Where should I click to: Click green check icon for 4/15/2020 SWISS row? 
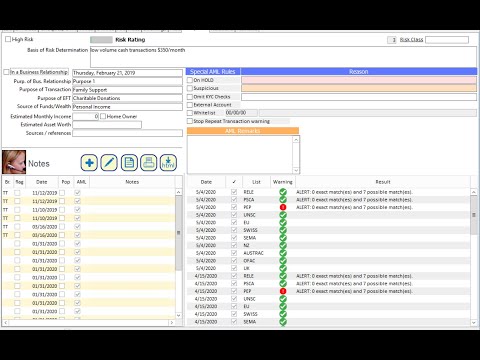coord(283,314)
